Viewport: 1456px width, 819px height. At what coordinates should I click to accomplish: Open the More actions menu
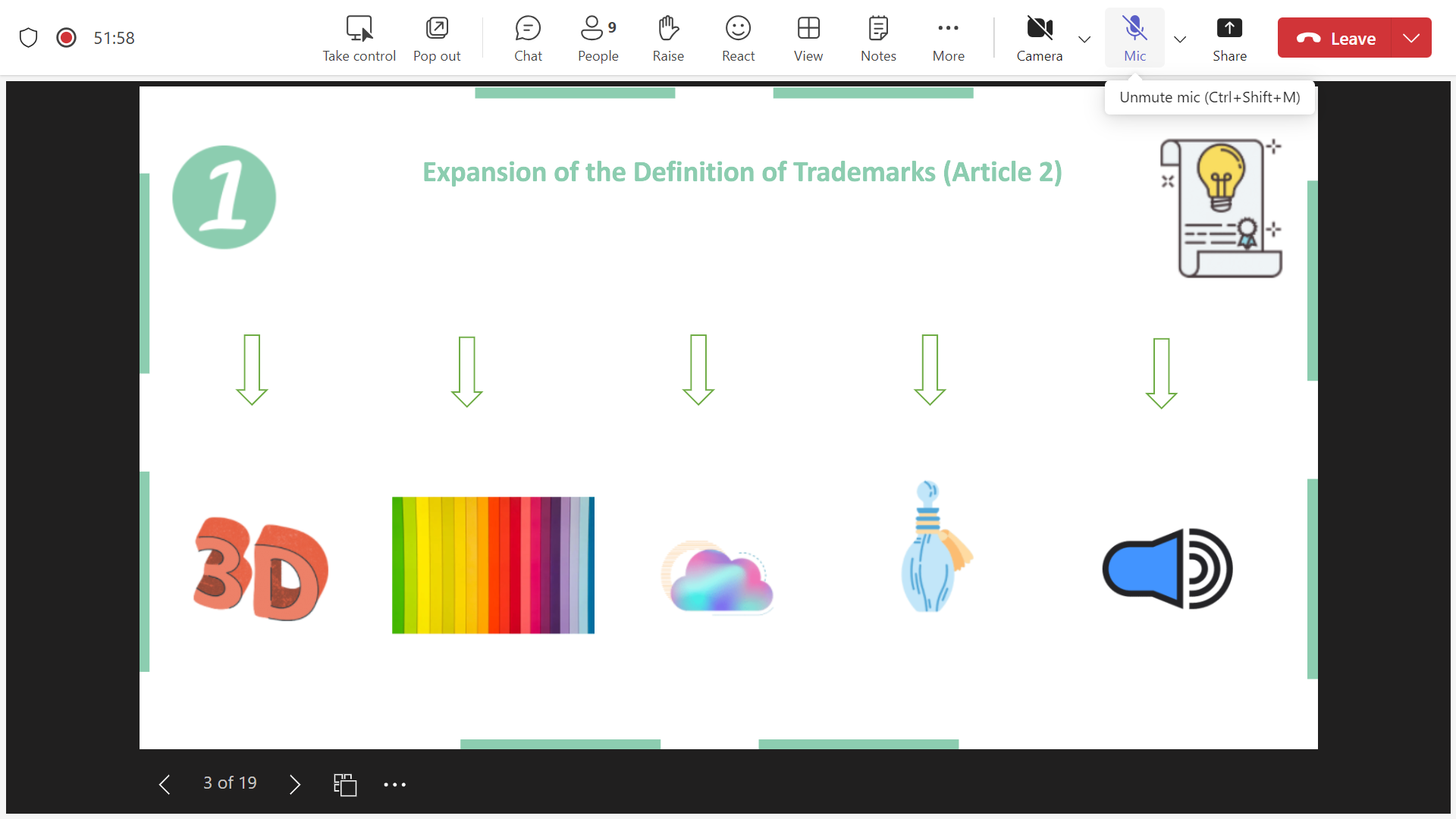(948, 38)
